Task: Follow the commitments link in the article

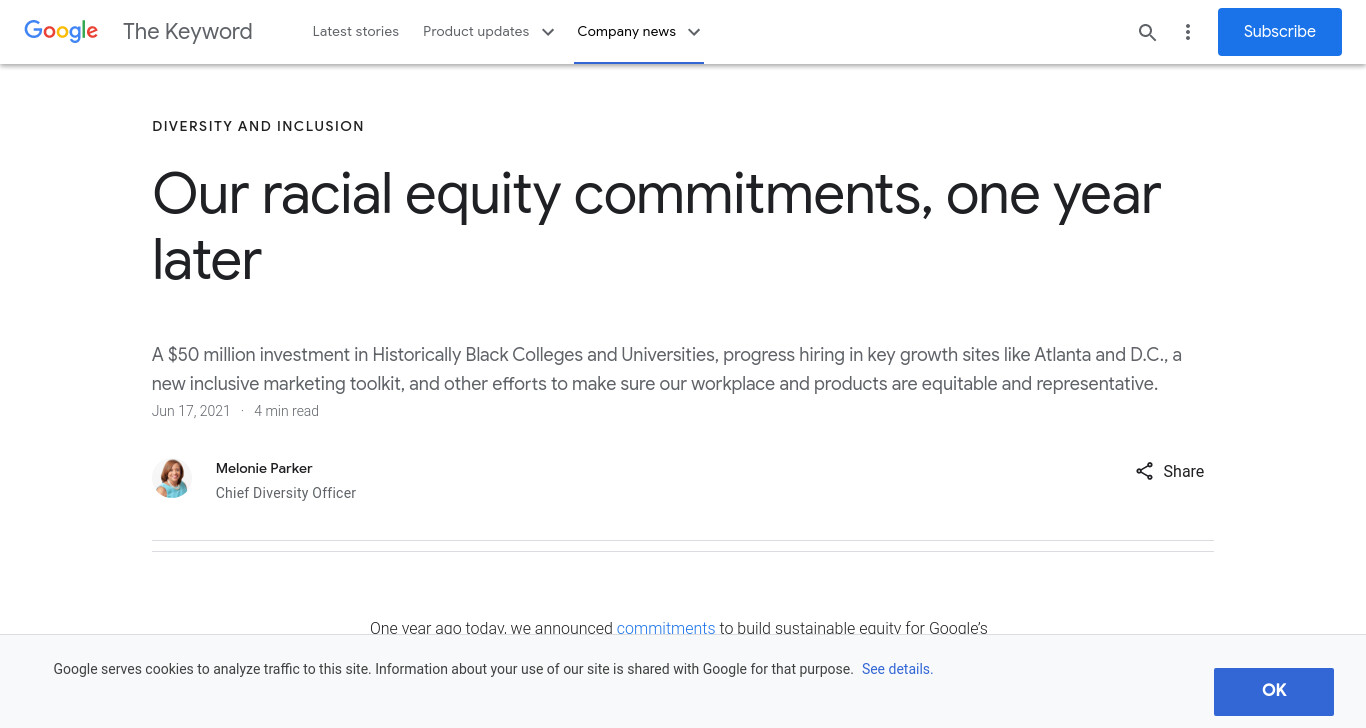Action: (666, 628)
